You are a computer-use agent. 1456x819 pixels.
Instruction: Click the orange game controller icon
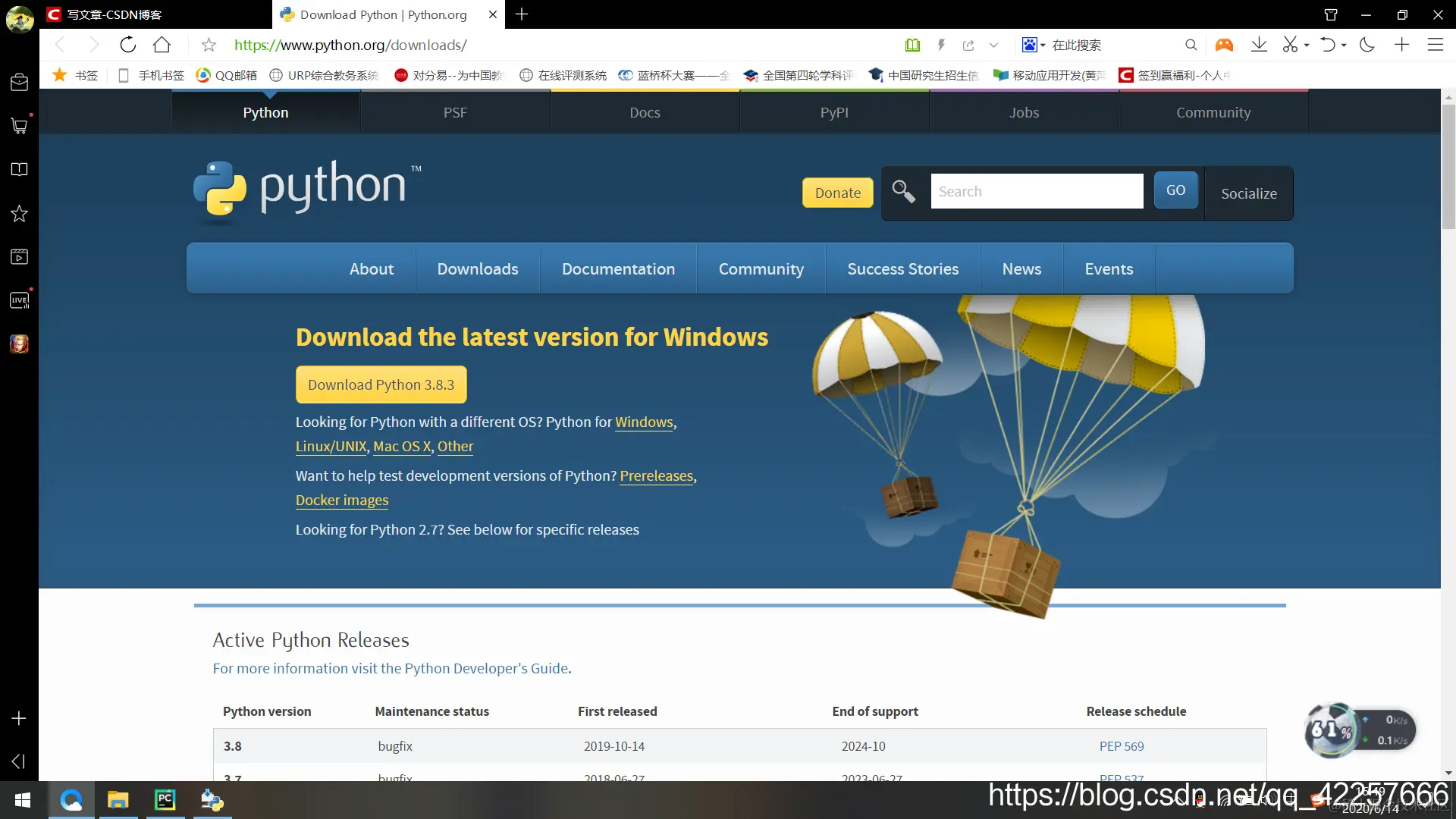coord(1224,45)
